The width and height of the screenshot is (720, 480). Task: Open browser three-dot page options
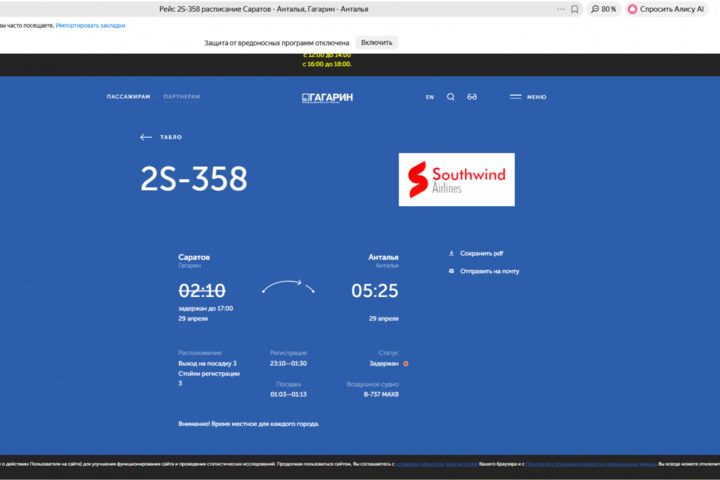pos(560,9)
